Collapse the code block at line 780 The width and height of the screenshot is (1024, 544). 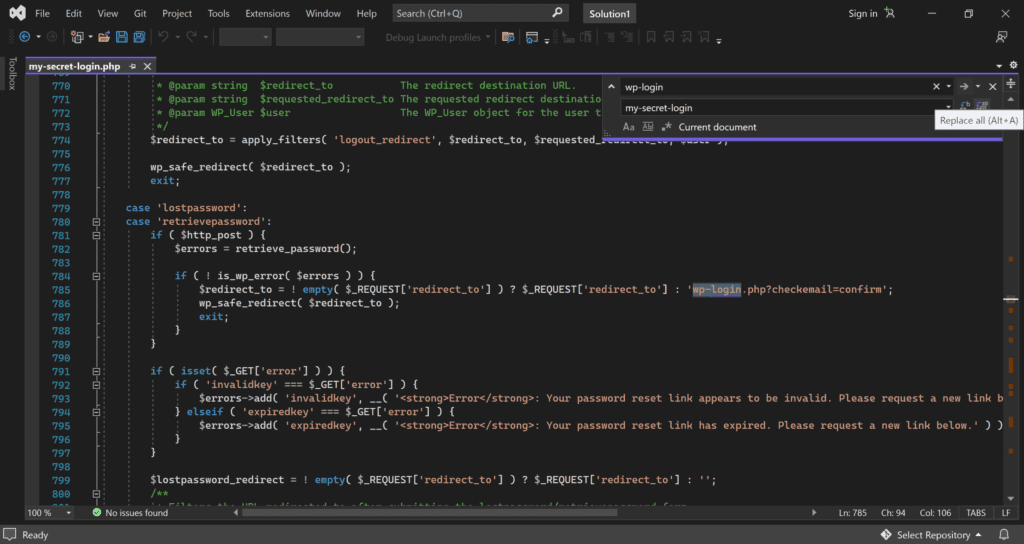click(x=96, y=221)
